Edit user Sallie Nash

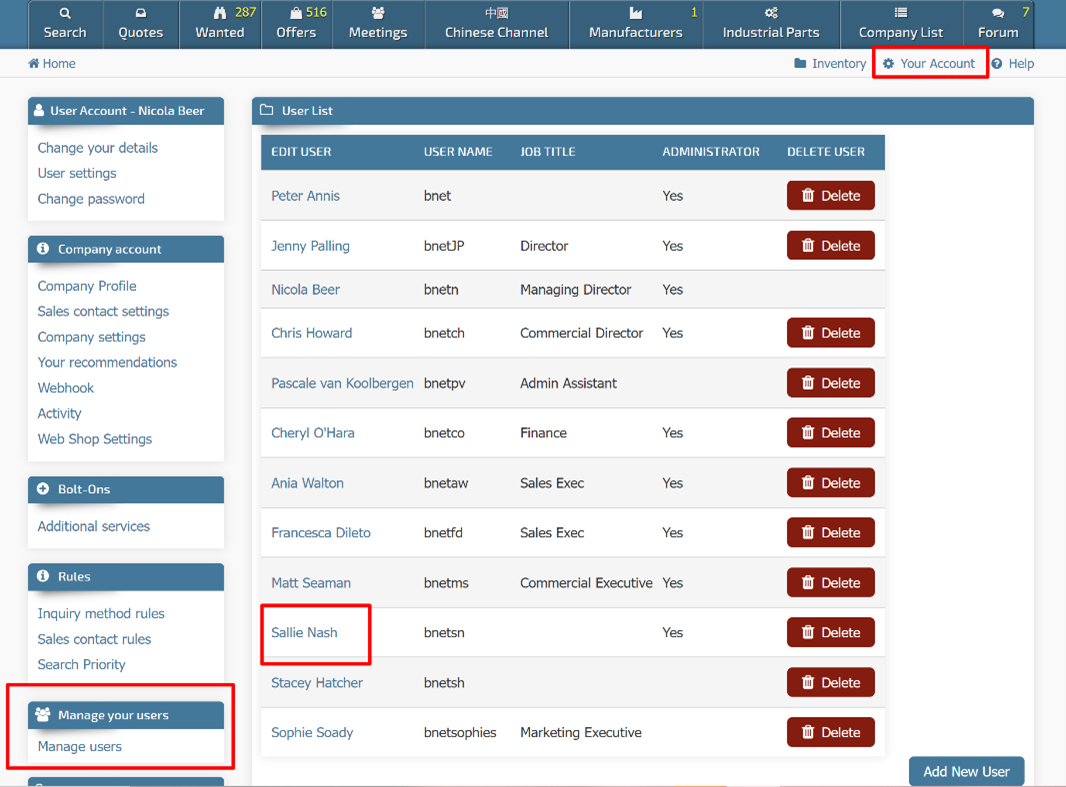304,633
